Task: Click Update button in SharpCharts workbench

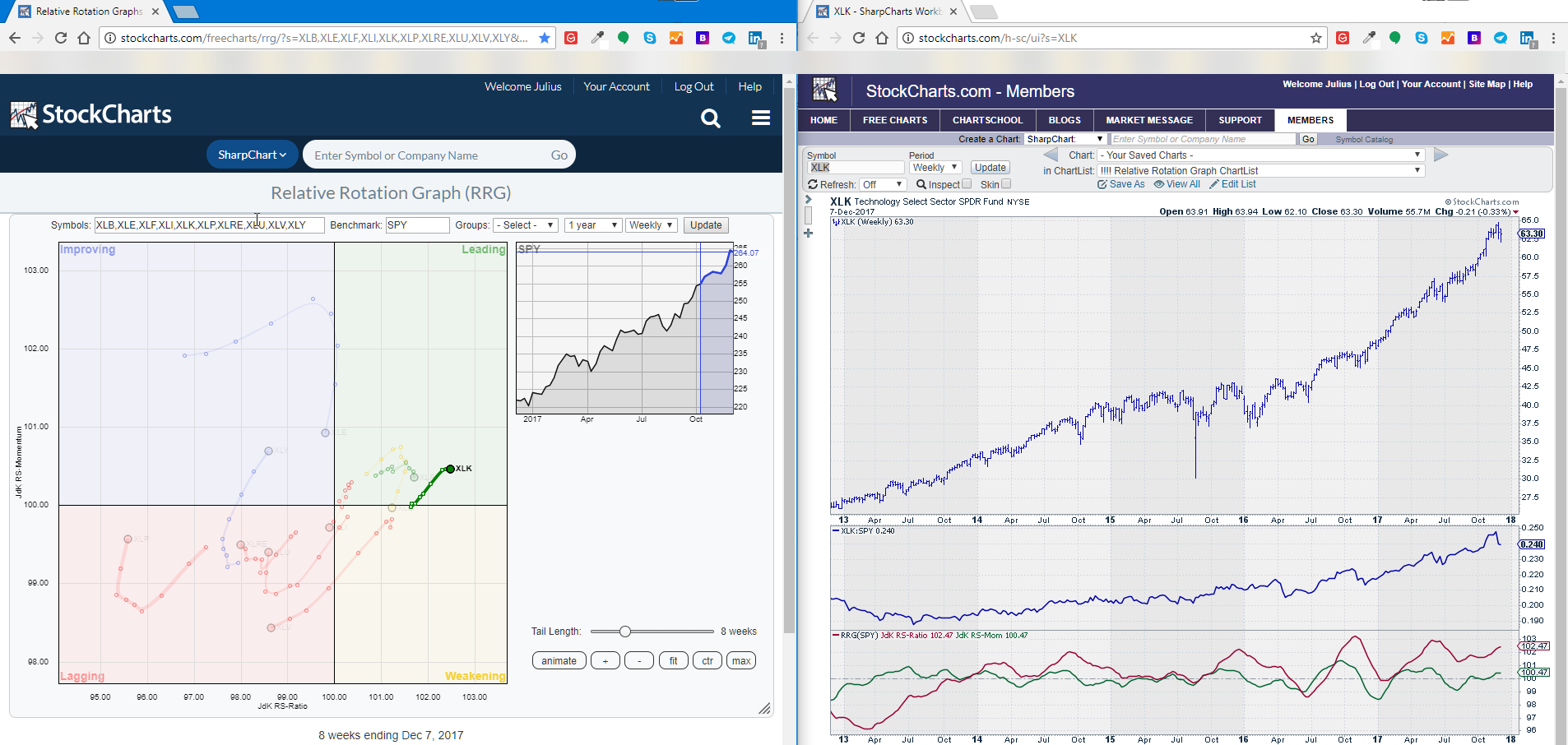Action: click(x=990, y=168)
